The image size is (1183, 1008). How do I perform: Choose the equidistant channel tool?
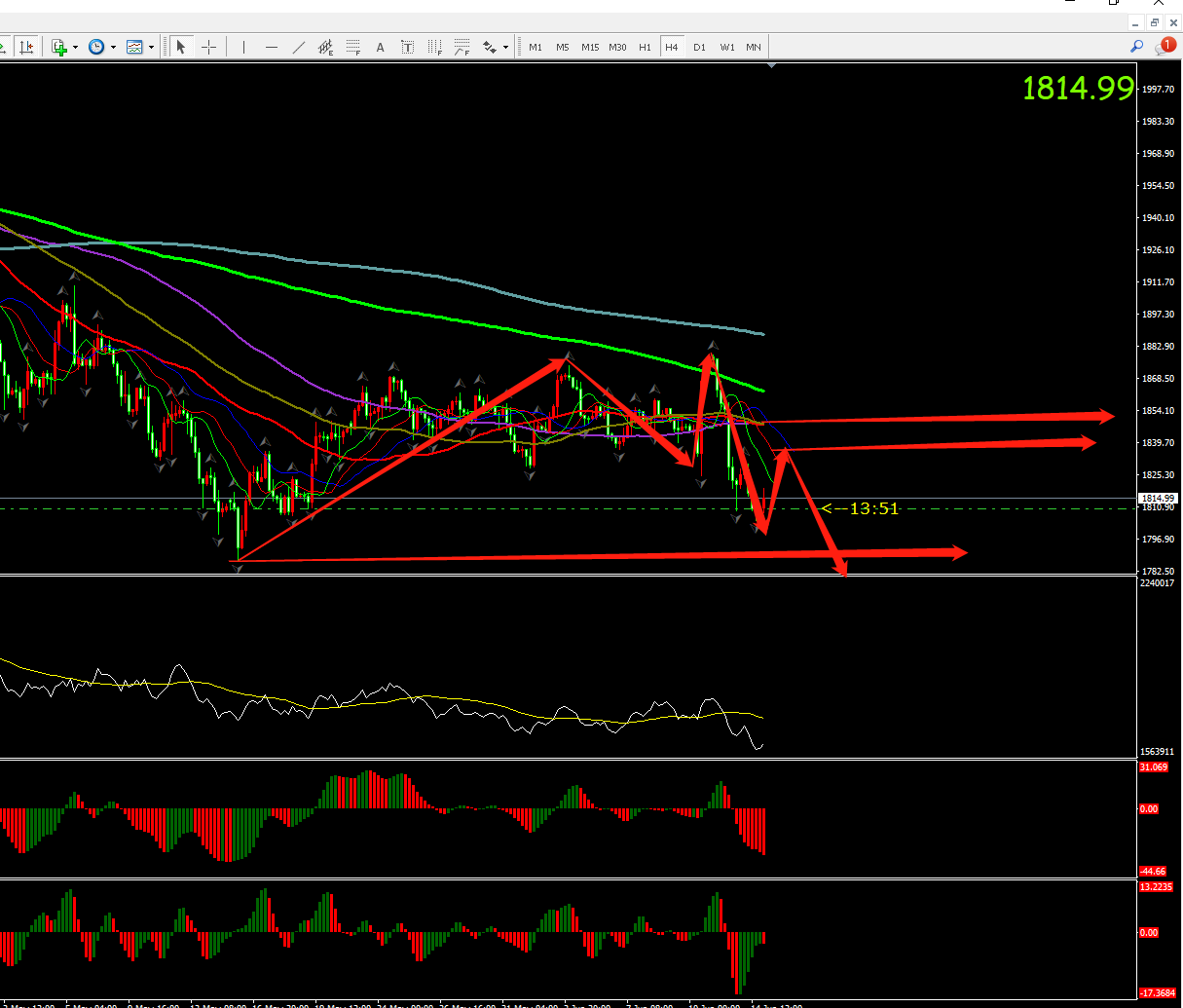[x=326, y=47]
